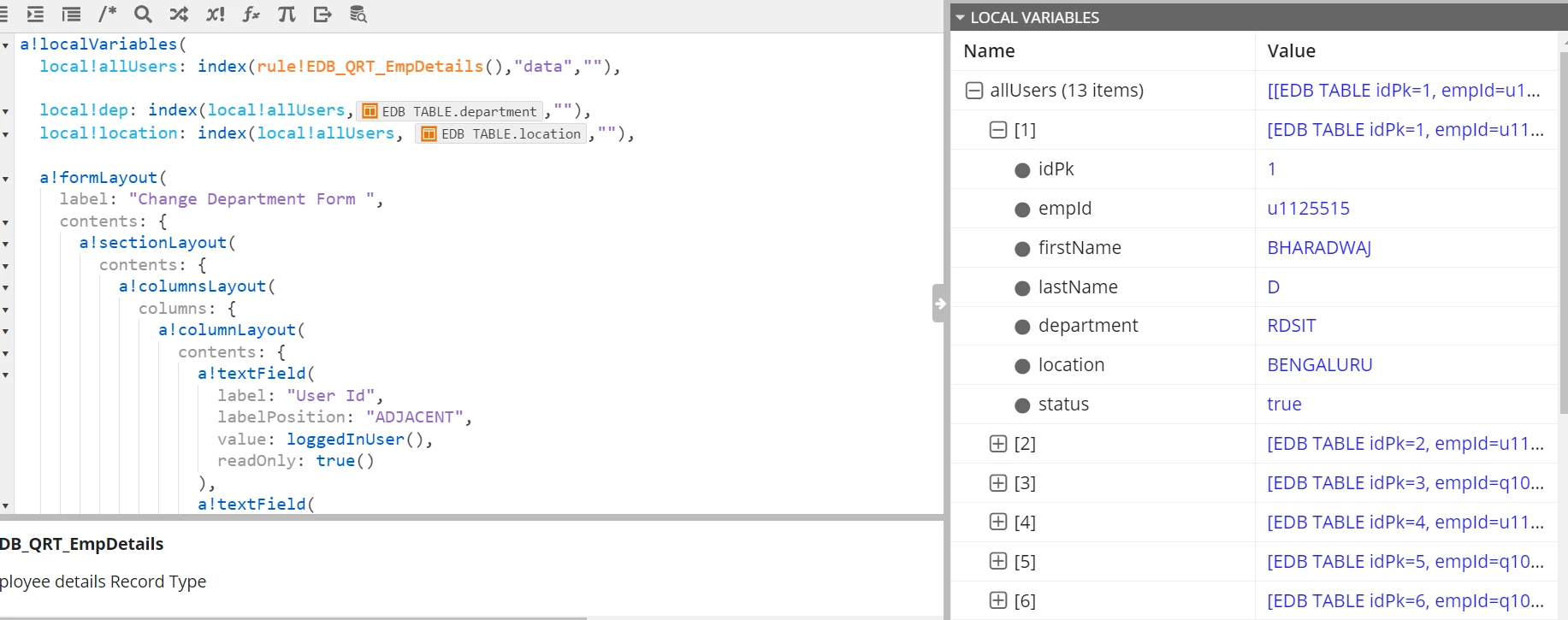Viewport: 1568px width, 620px height.
Task: Fold the a!formLayout( code block
Action: [6, 179]
